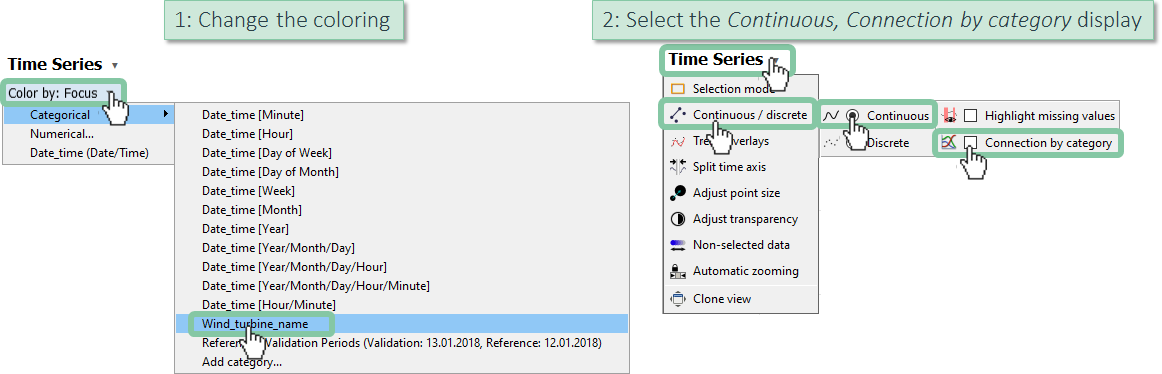Click the Automatic zooming icon
The image size is (1162, 374).
677,271
